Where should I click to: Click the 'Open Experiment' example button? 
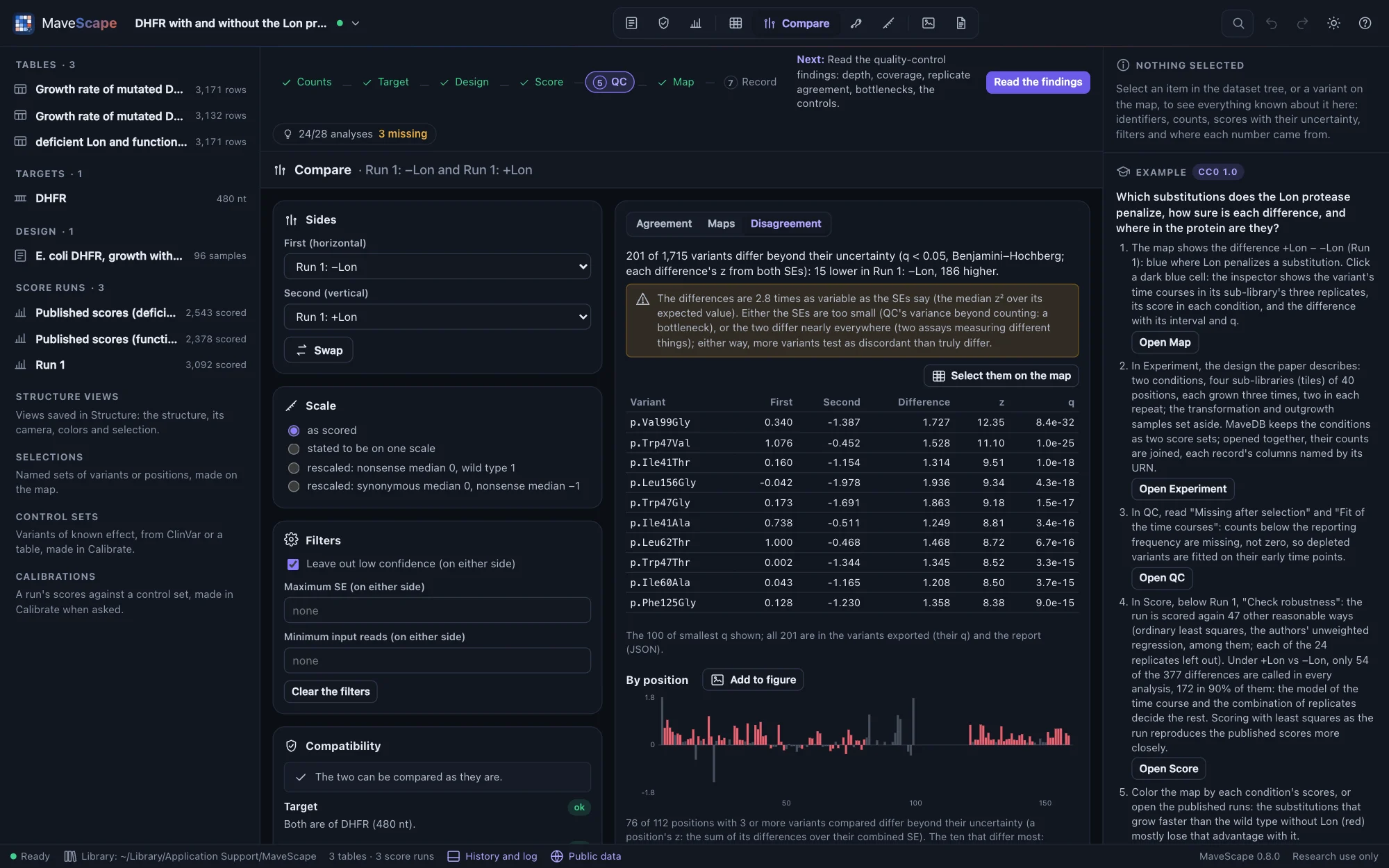[1183, 489]
